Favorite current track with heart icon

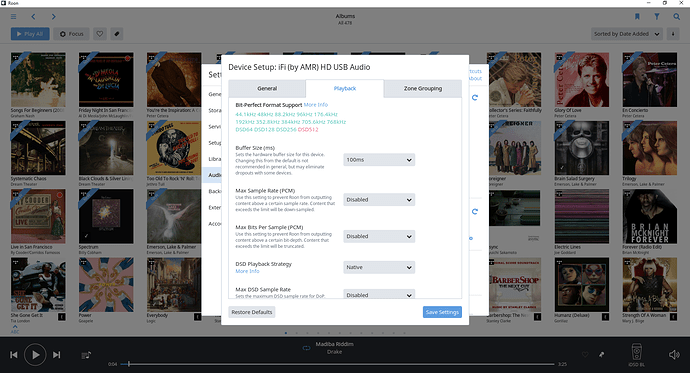click(585, 355)
